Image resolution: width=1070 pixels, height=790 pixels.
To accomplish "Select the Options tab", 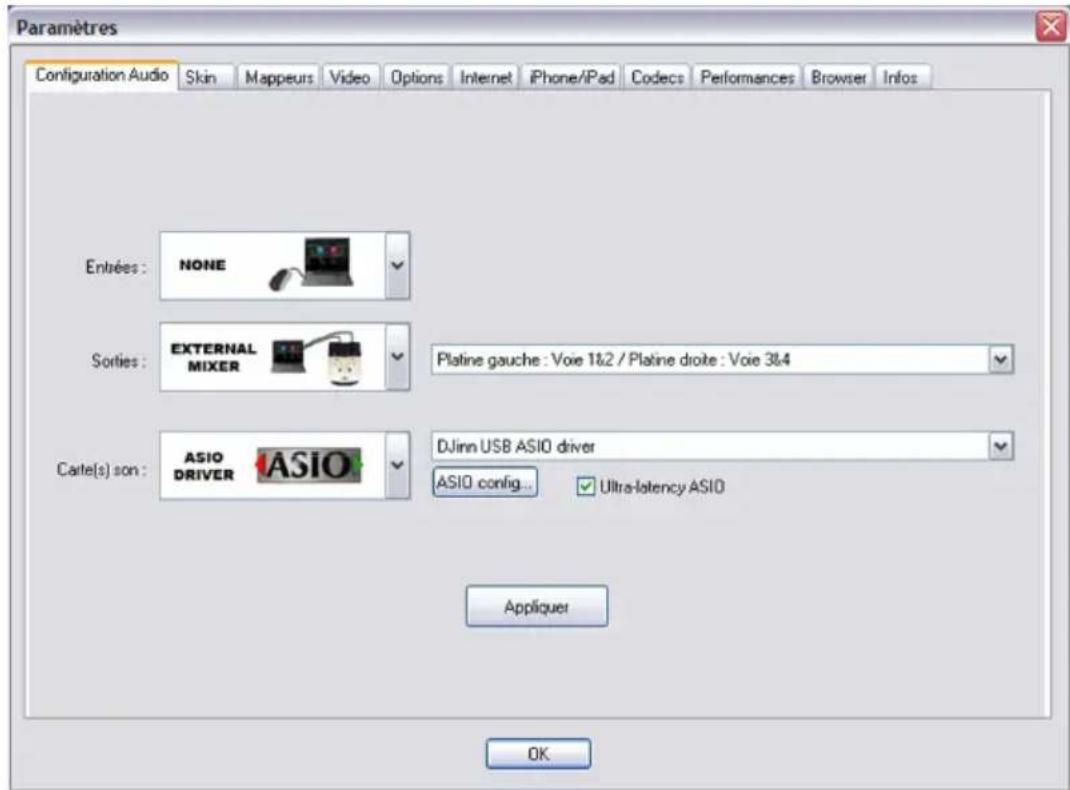I will point(416,78).
